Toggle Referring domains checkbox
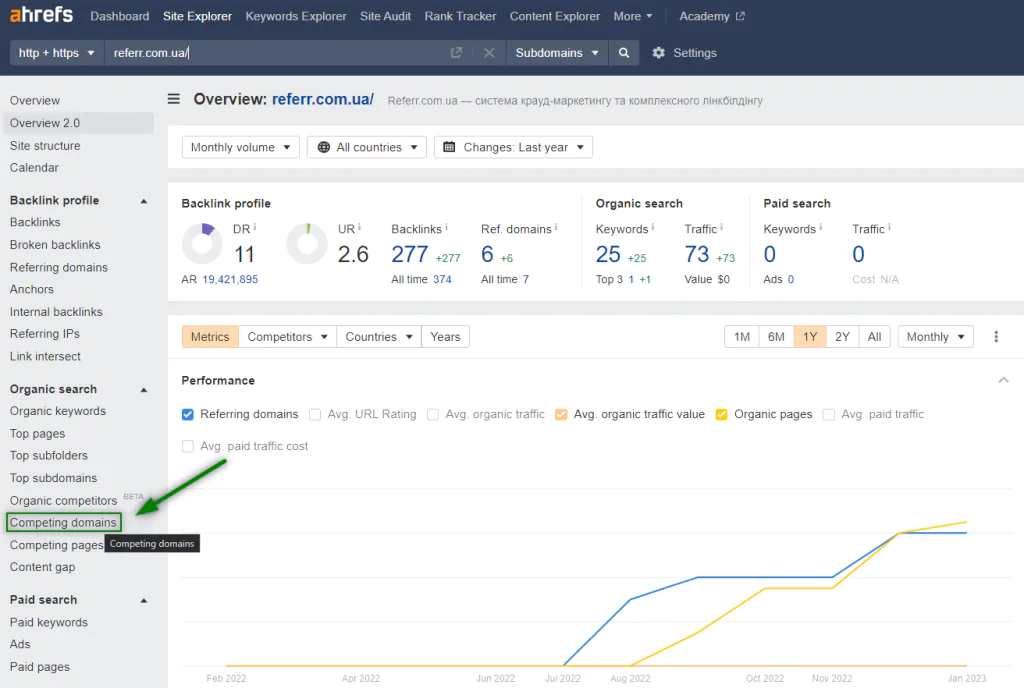Screen dimensions: 1024x688 [x=187, y=414]
